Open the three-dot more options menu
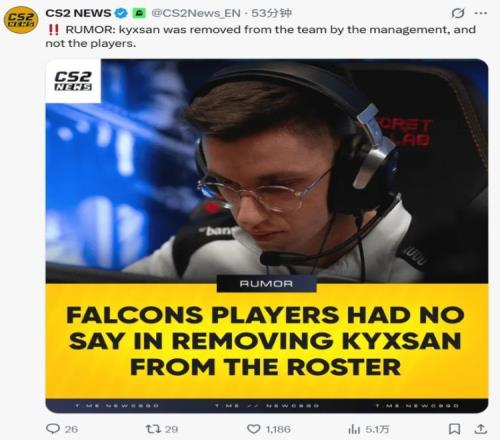The width and height of the screenshot is (500, 440). pyautogui.click(x=480, y=13)
